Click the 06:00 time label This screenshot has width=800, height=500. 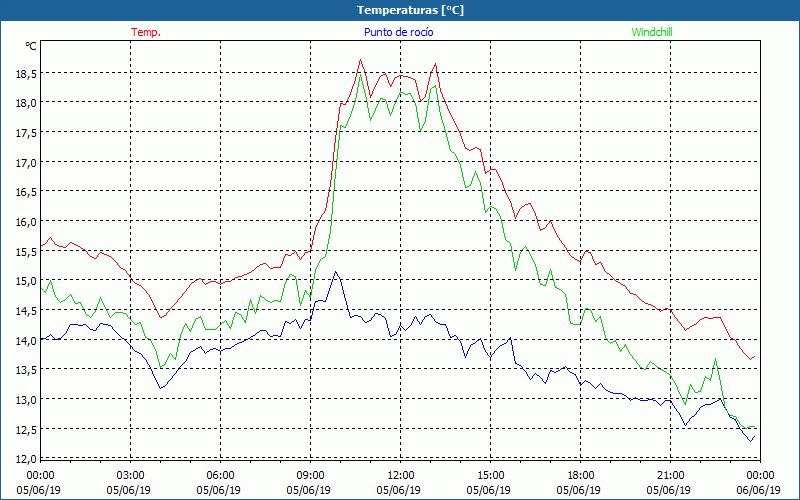click(x=221, y=476)
